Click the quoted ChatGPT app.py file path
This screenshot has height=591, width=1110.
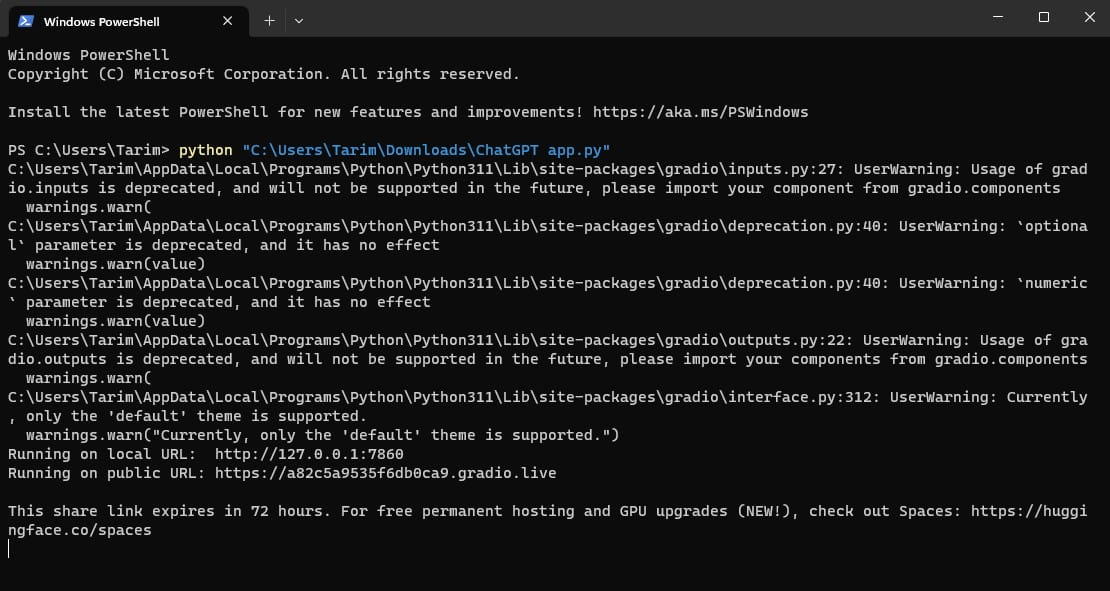(426, 150)
